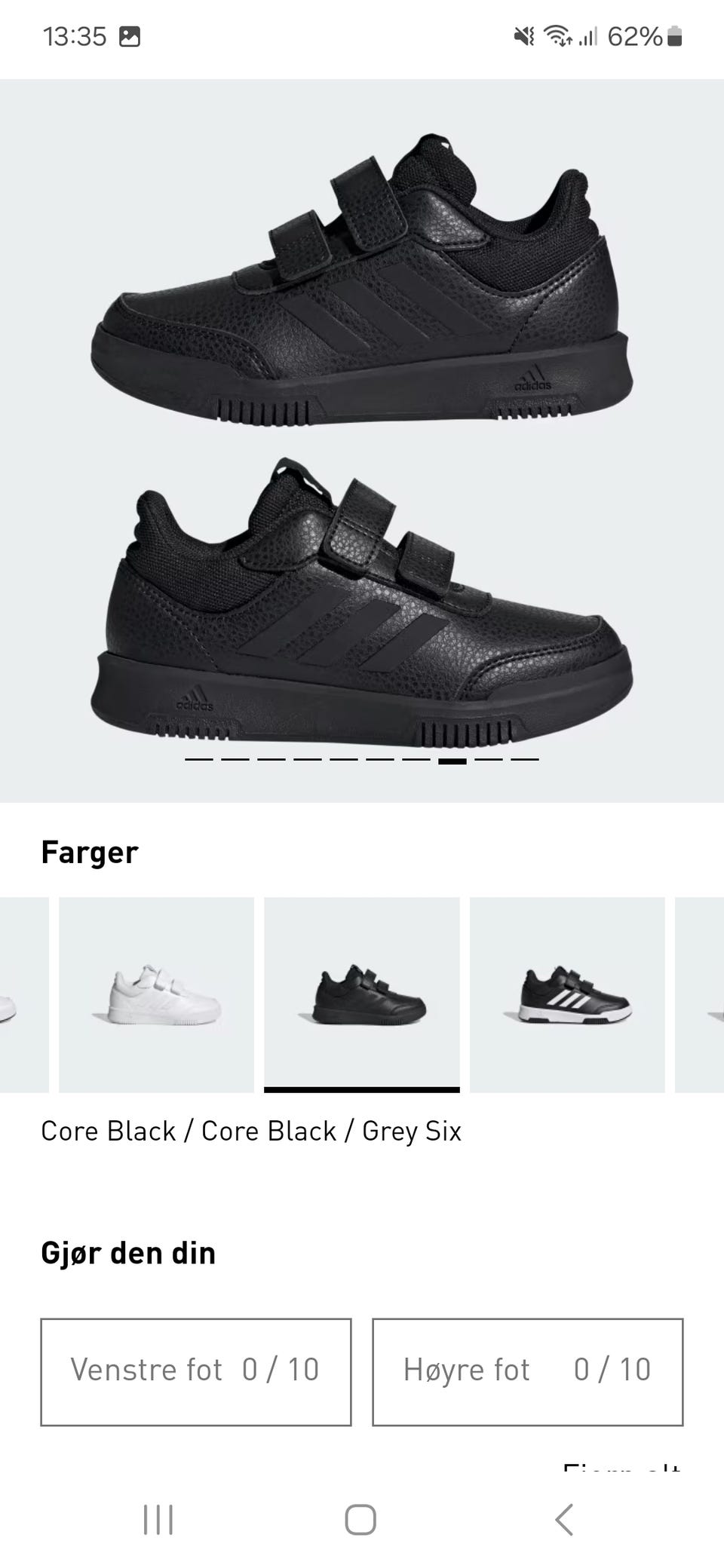Select the white shoe color variant
Image resolution: width=724 pixels, height=1568 pixels.
coord(156,994)
